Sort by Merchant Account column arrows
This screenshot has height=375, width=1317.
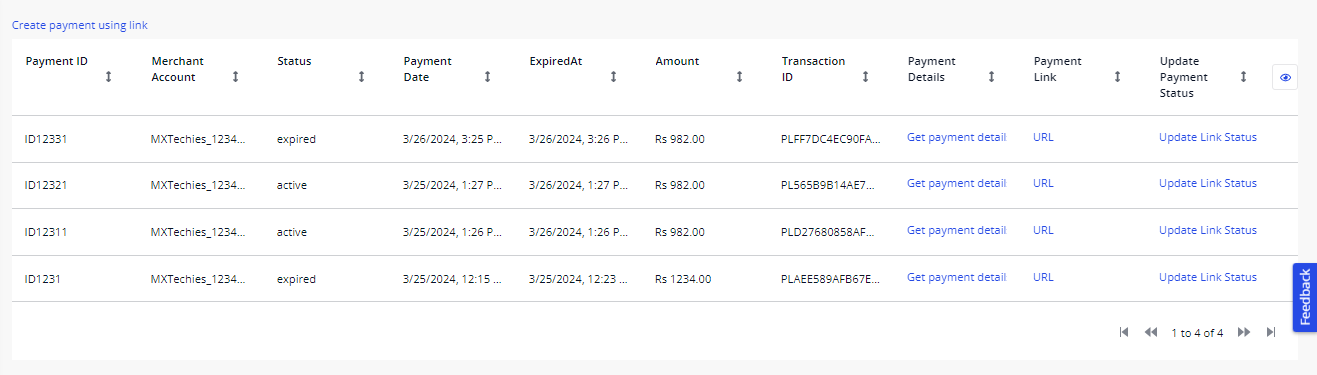235,77
